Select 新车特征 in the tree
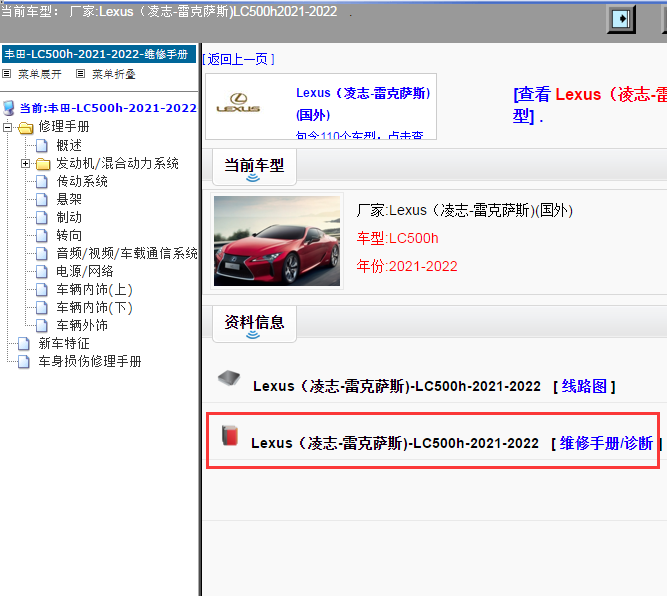Image resolution: width=667 pixels, height=596 pixels. (x=64, y=343)
